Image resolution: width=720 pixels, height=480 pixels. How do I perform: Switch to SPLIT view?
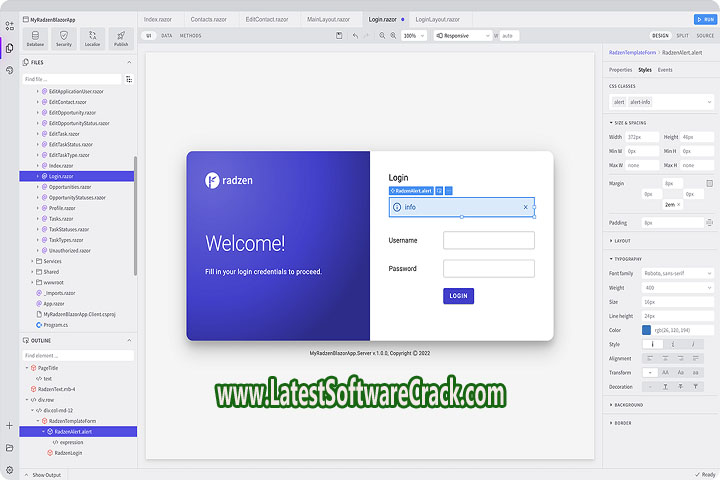click(x=682, y=35)
